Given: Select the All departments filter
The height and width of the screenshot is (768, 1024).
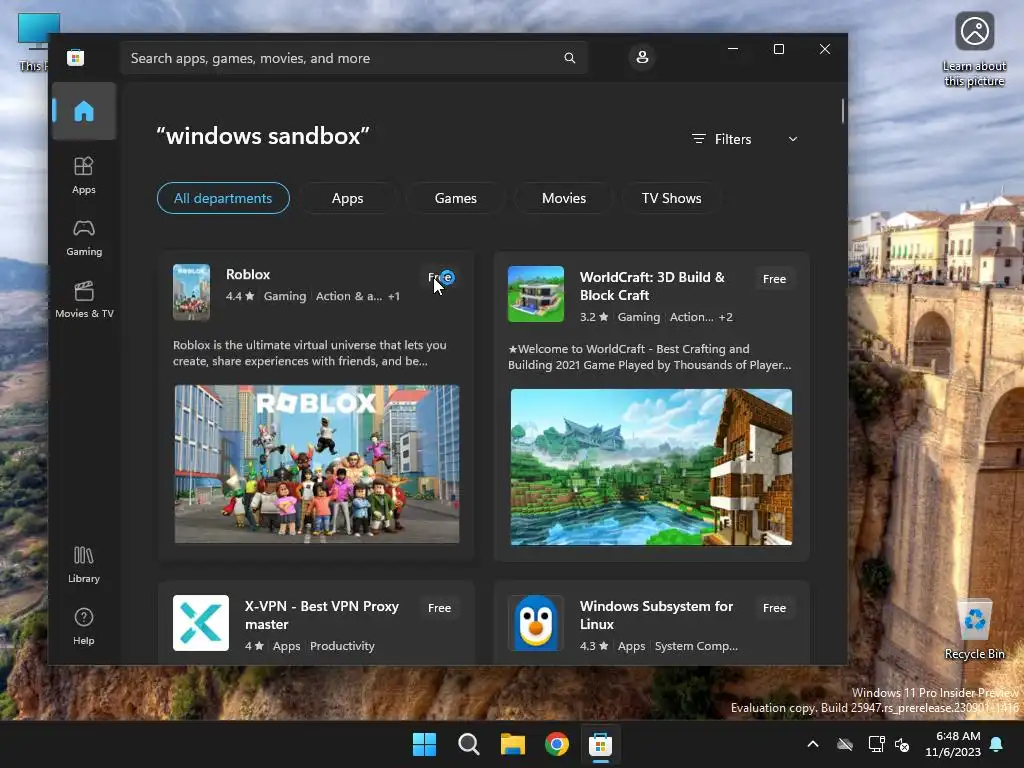Looking at the screenshot, I should click(223, 198).
